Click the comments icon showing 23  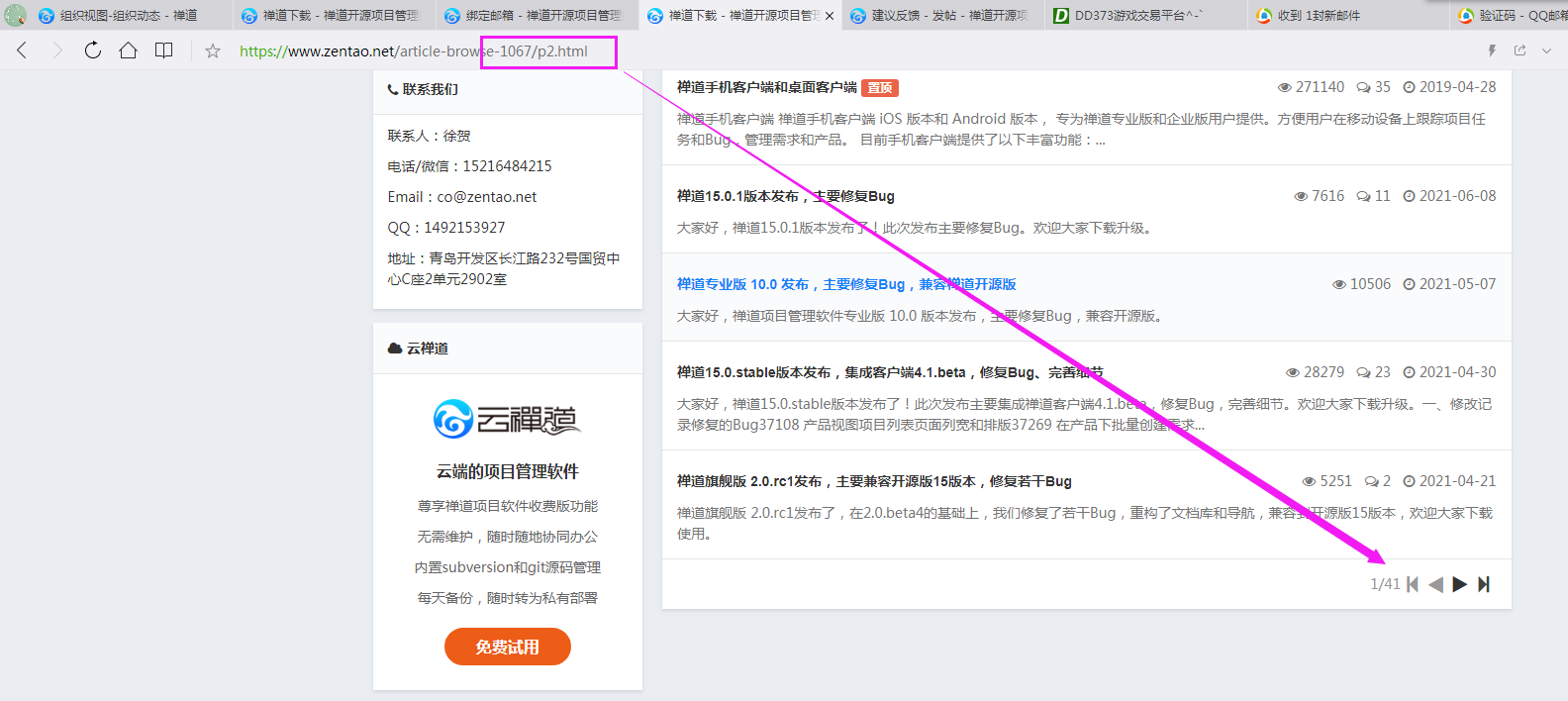point(1363,372)
